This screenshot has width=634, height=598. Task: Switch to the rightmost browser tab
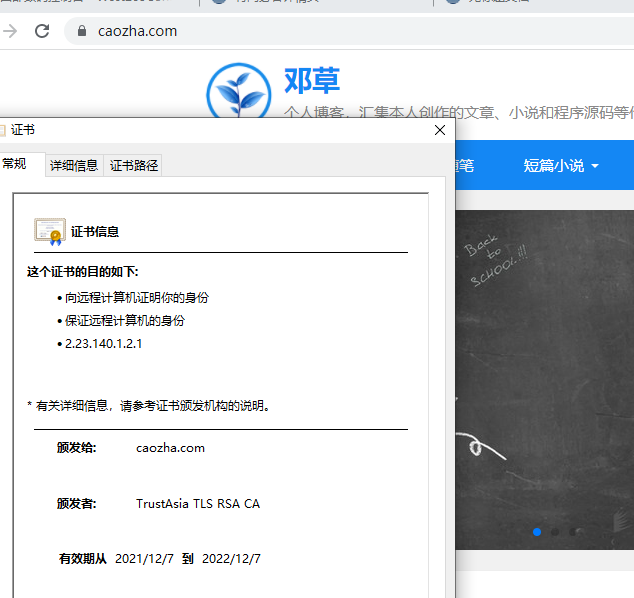[x=530, y=2]
